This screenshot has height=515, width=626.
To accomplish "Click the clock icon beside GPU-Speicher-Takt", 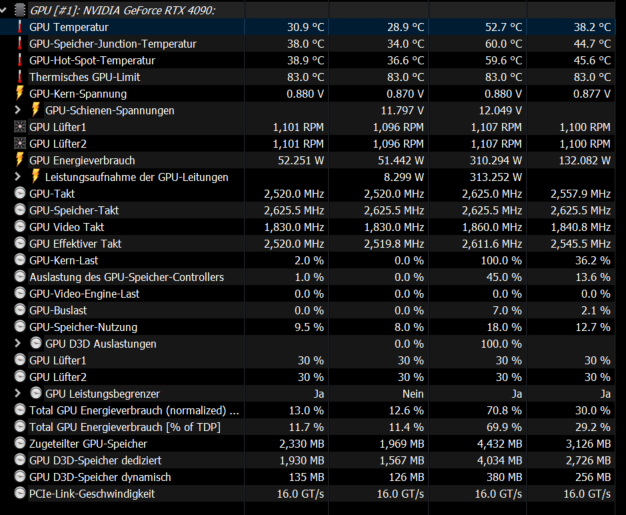I will tap(20, 210).
